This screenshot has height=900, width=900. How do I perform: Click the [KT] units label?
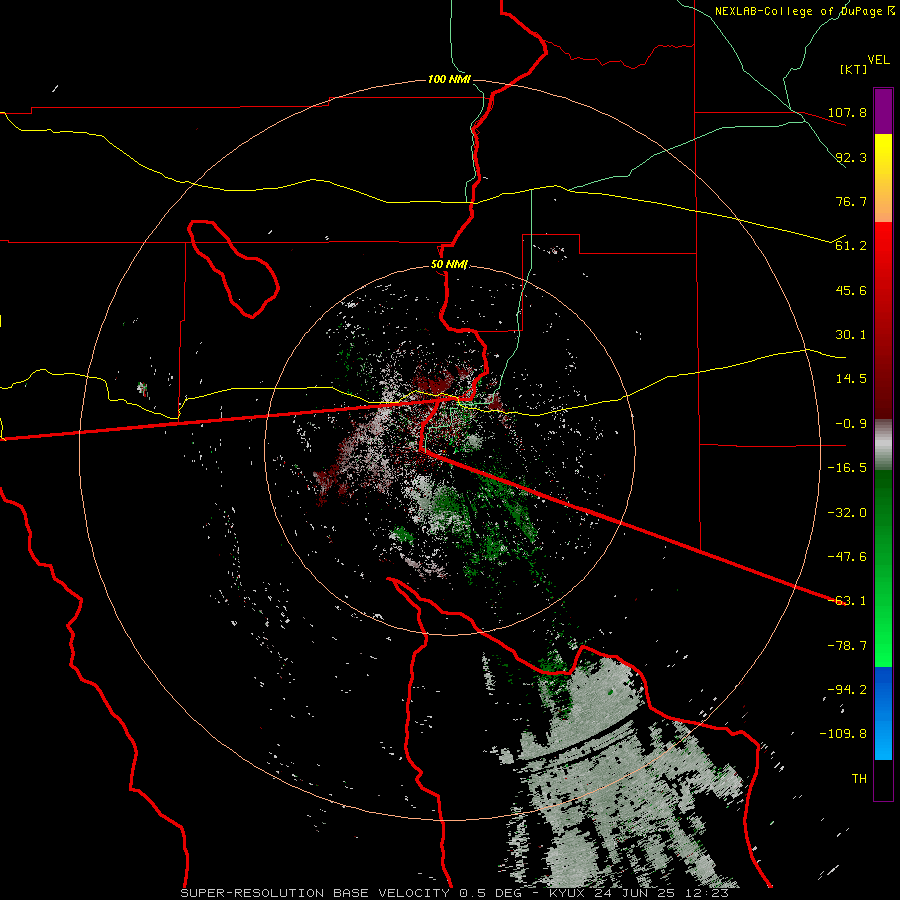[x=853, y=69]
